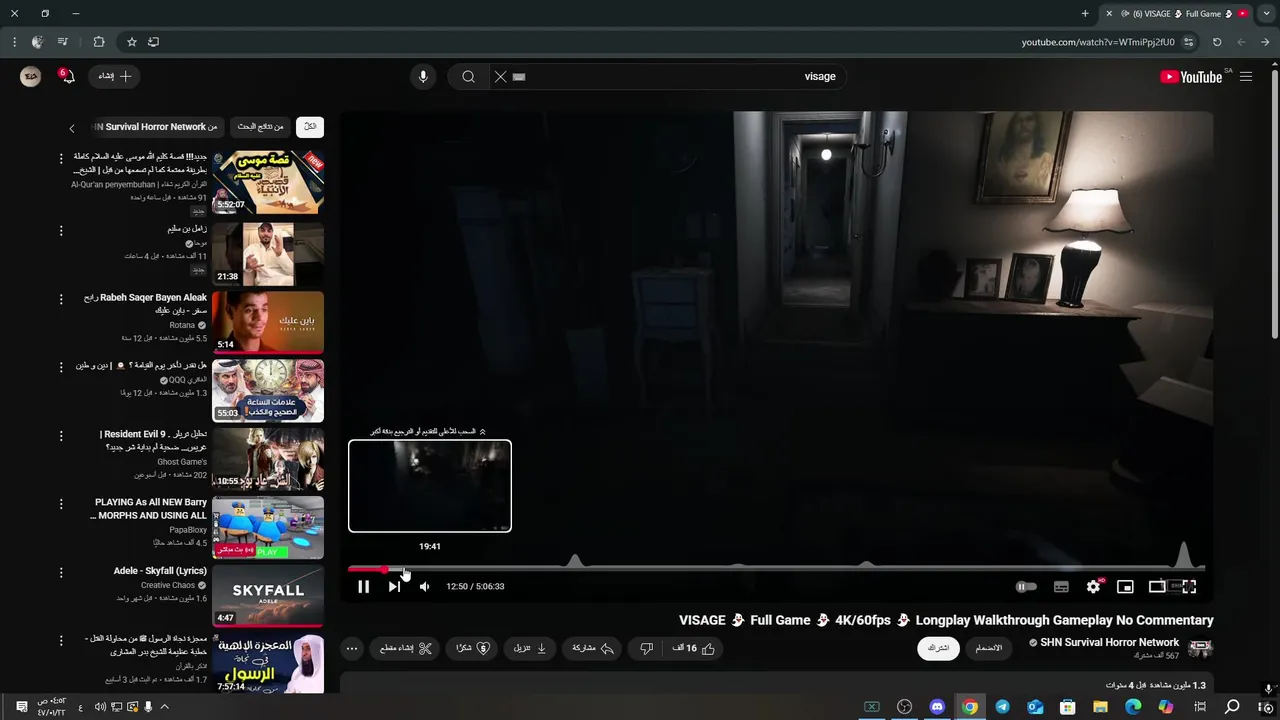Click the SHN channel avatar
Screen dimensions: 1280x720
(x=1200, y=648)
